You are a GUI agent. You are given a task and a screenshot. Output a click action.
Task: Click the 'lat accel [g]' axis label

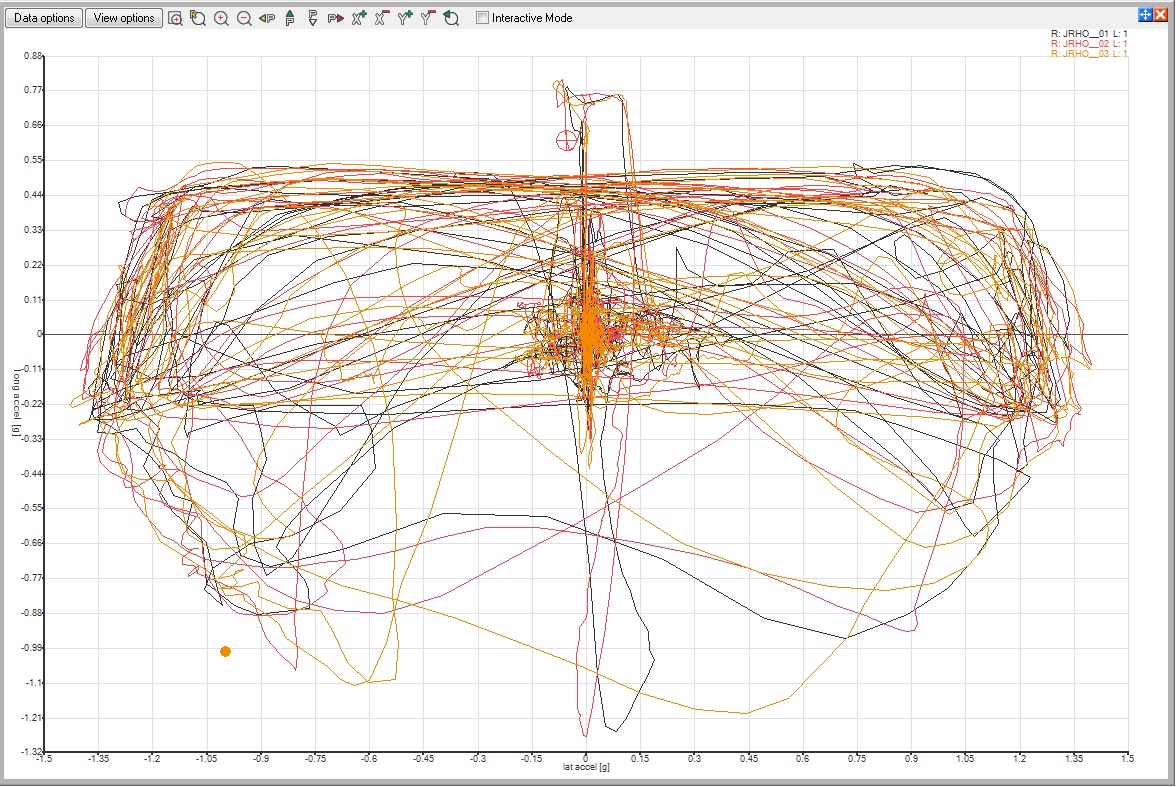pos(586,767)
